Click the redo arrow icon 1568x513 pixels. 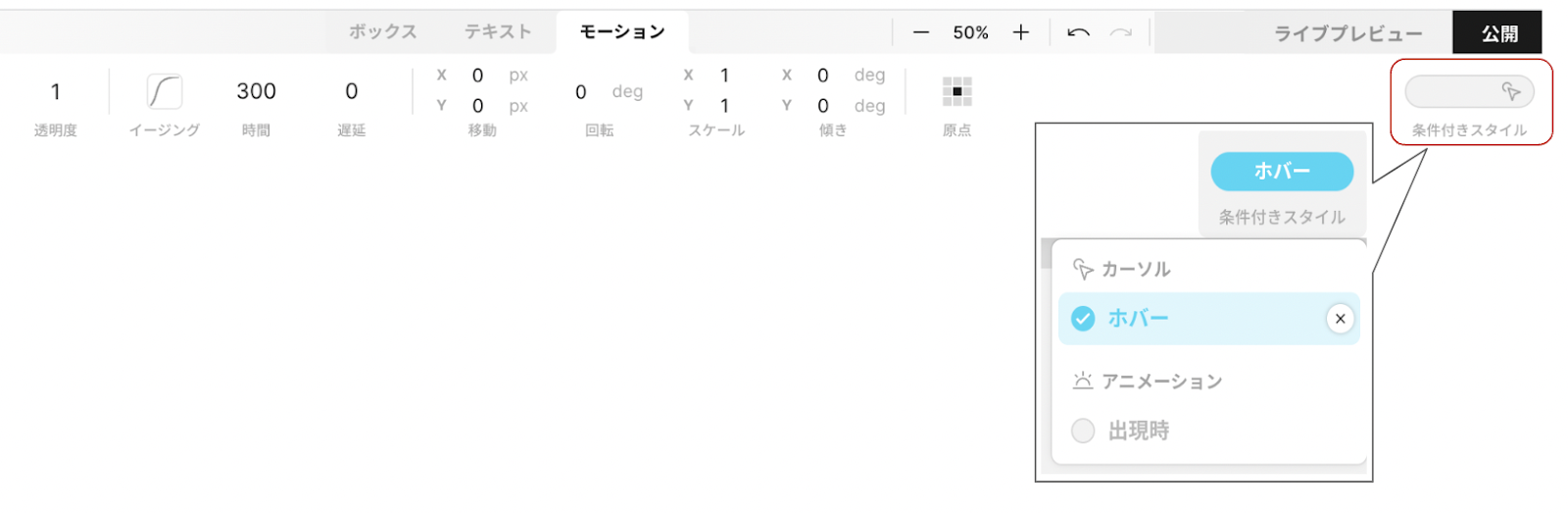point(1121,32)
